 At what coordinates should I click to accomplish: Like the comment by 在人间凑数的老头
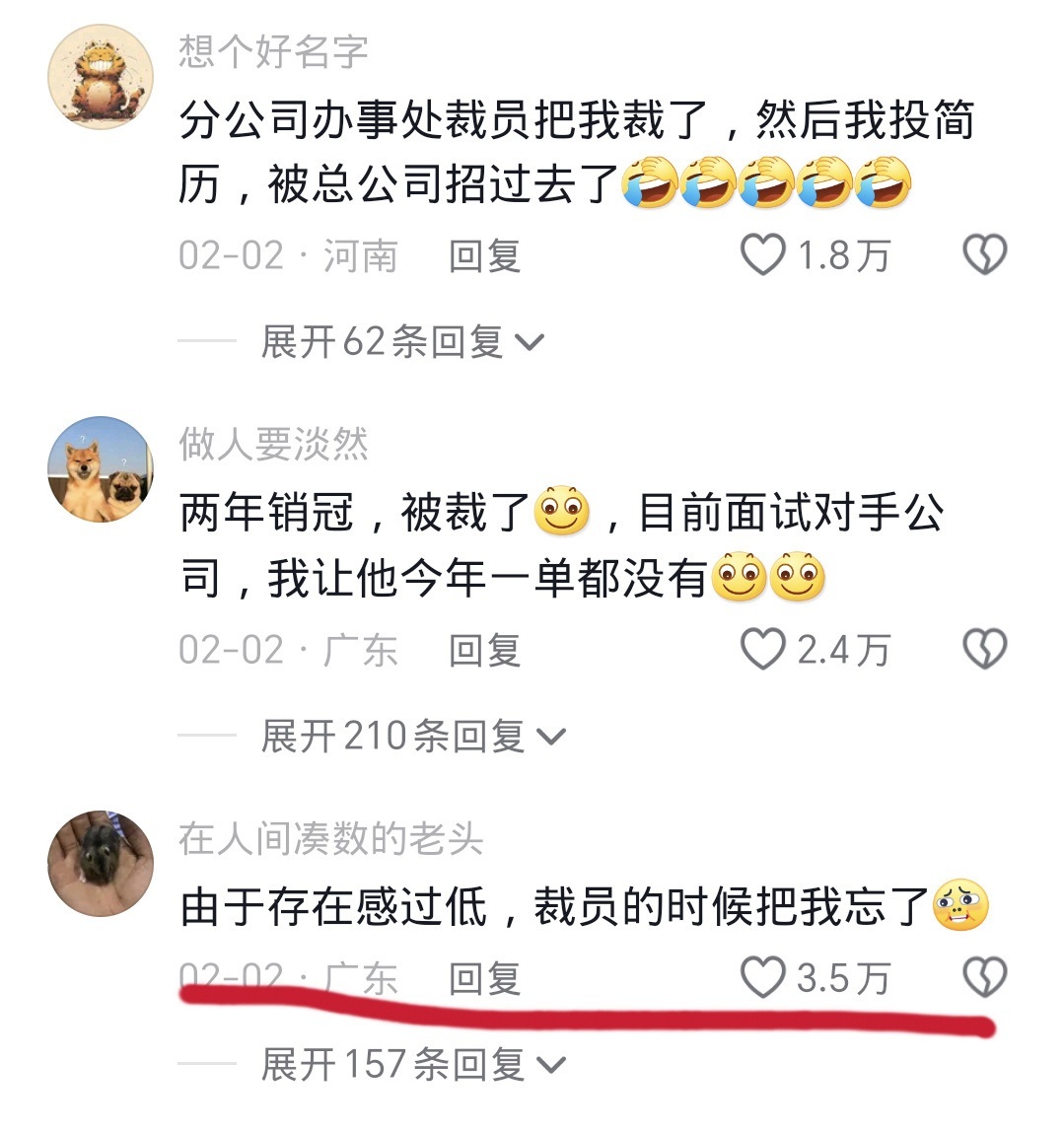pyautogui.click(x=763, y=976)
